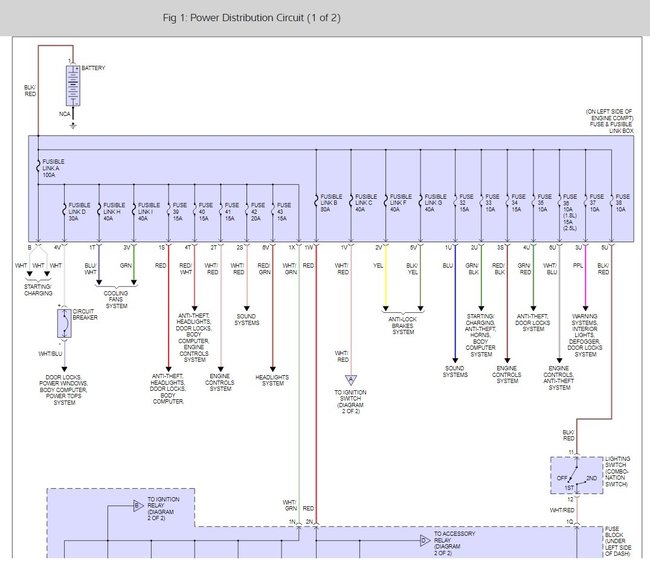This screenshot has width=650, height=563.
Task: Click the YEL wire color label
Action: tap(378, 266)
